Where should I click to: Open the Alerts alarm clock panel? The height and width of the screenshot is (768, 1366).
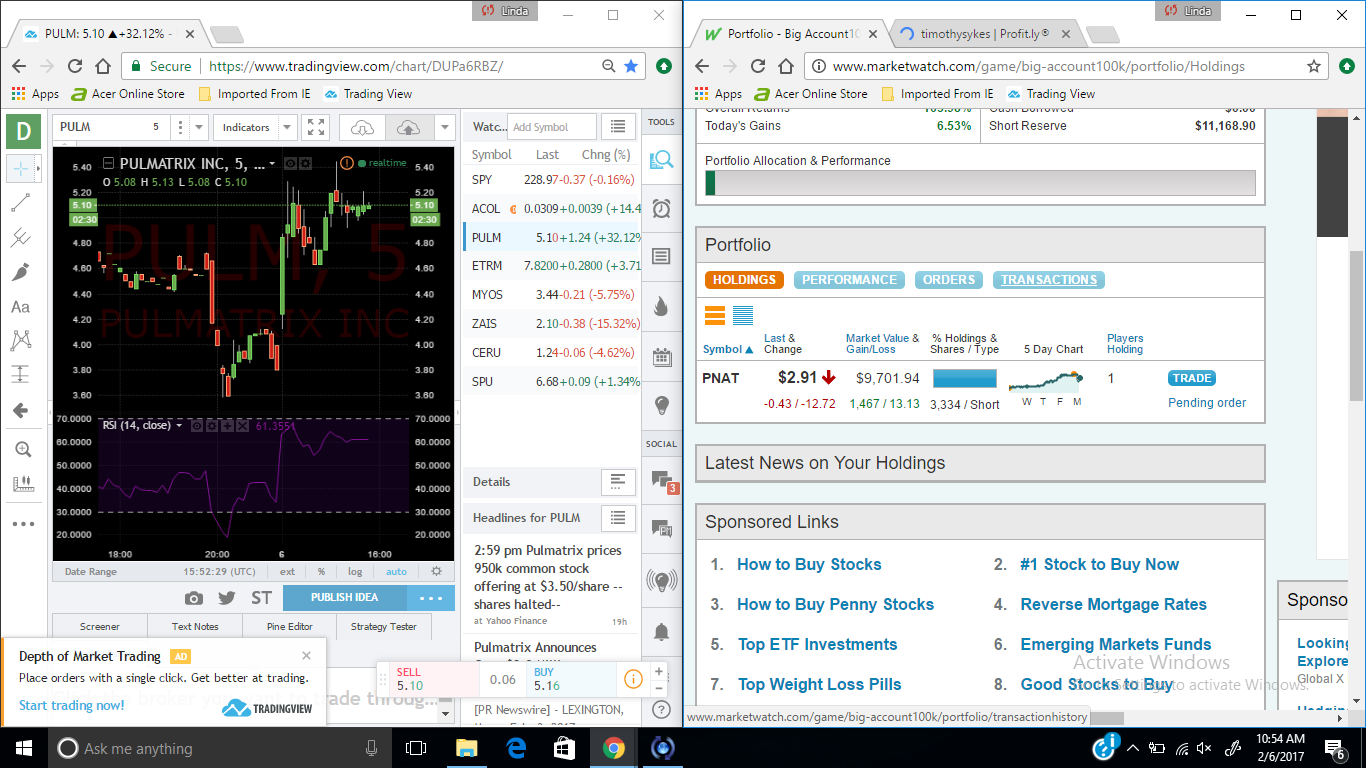tap(661, 208)
